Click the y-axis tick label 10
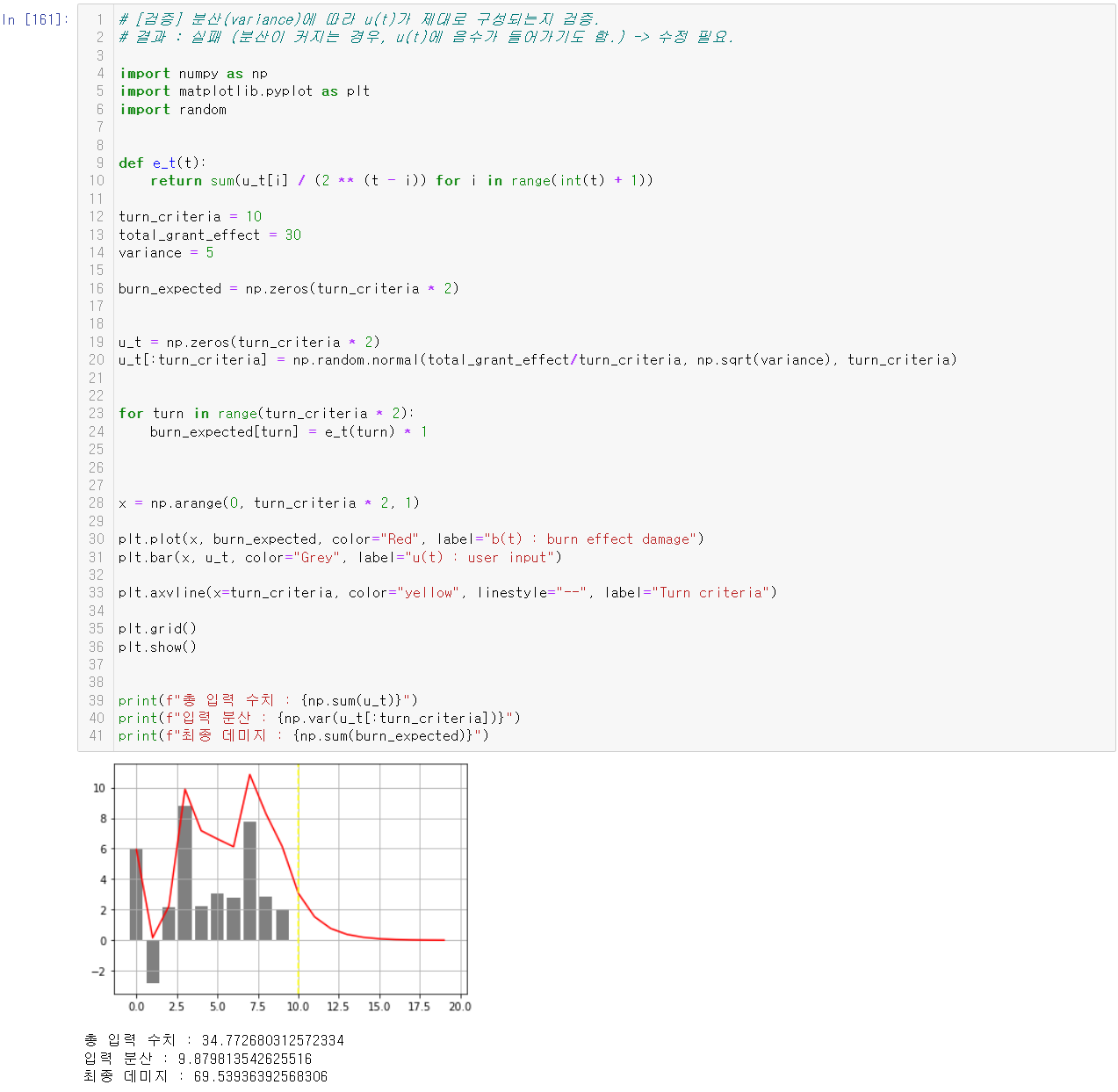 coord(99,788)
